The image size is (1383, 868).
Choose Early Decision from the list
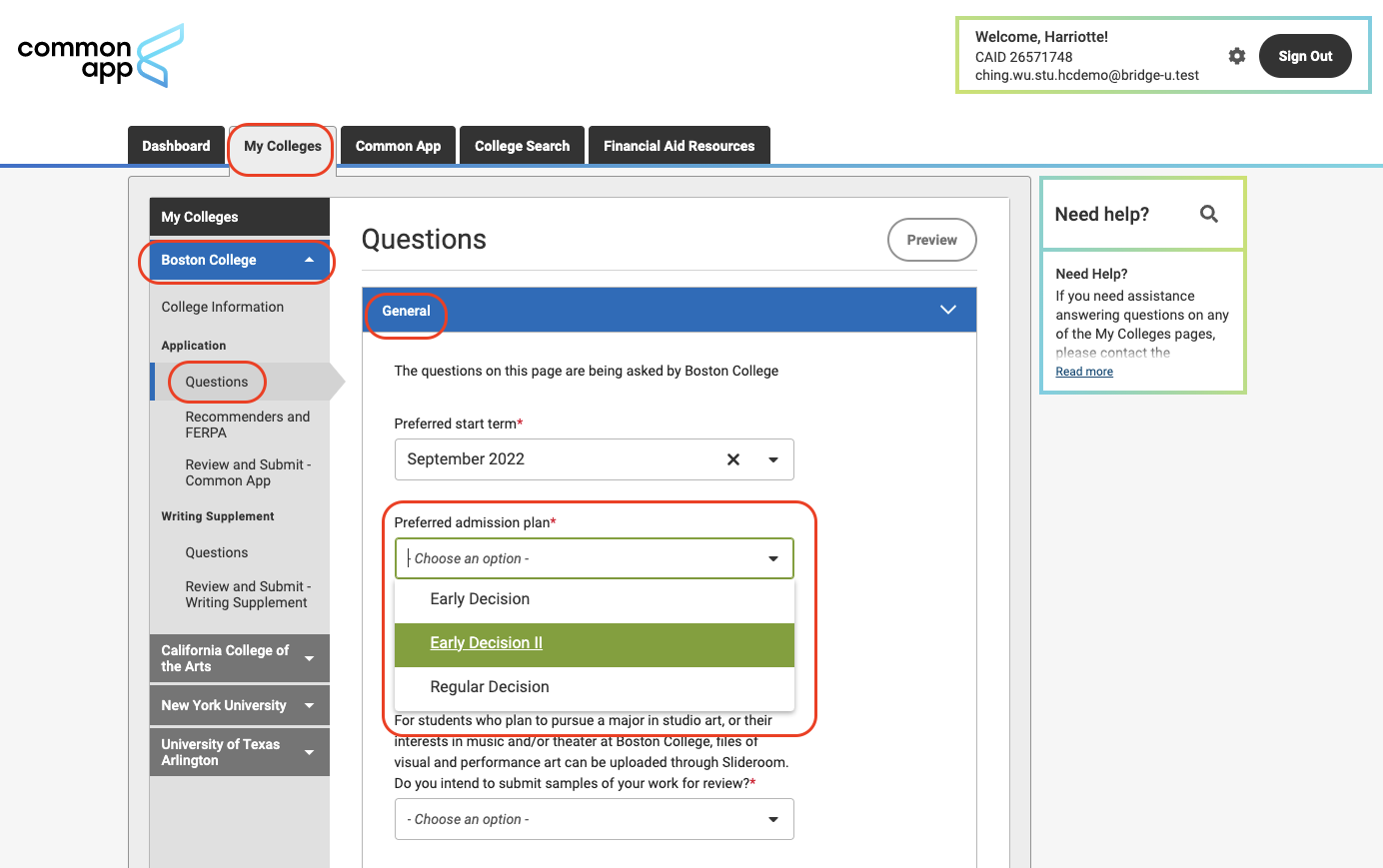coord(595,599)
